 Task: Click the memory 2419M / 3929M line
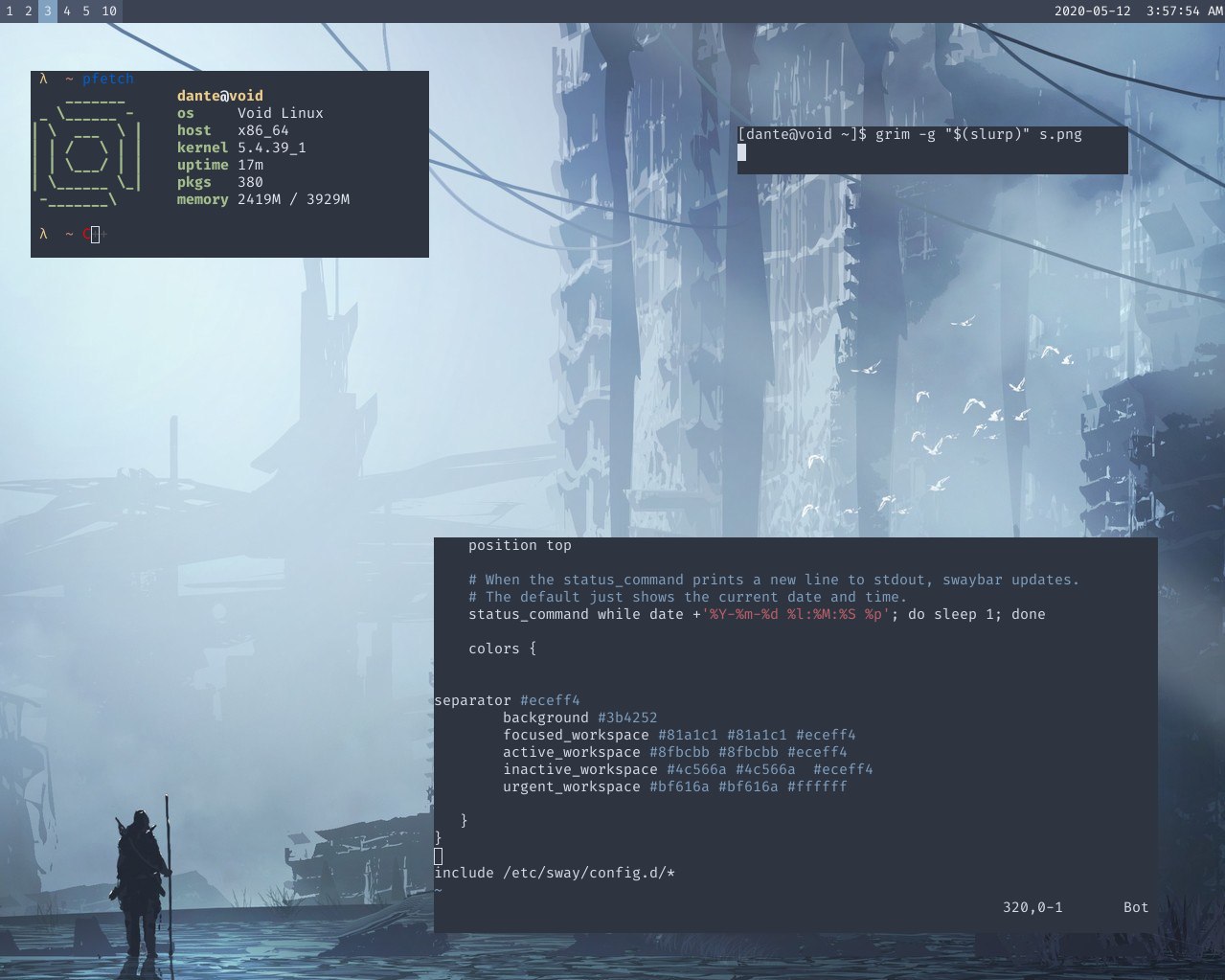pos(263,199)
